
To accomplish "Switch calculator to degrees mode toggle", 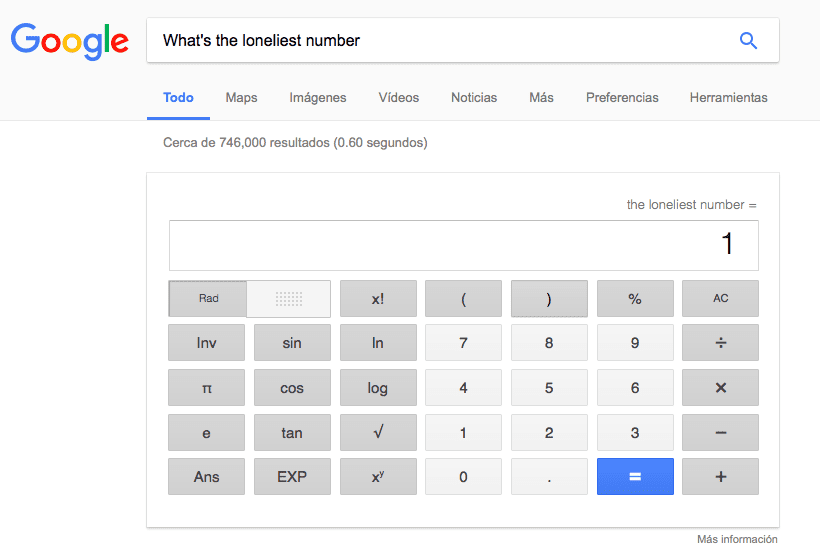I will click(289, 298).
